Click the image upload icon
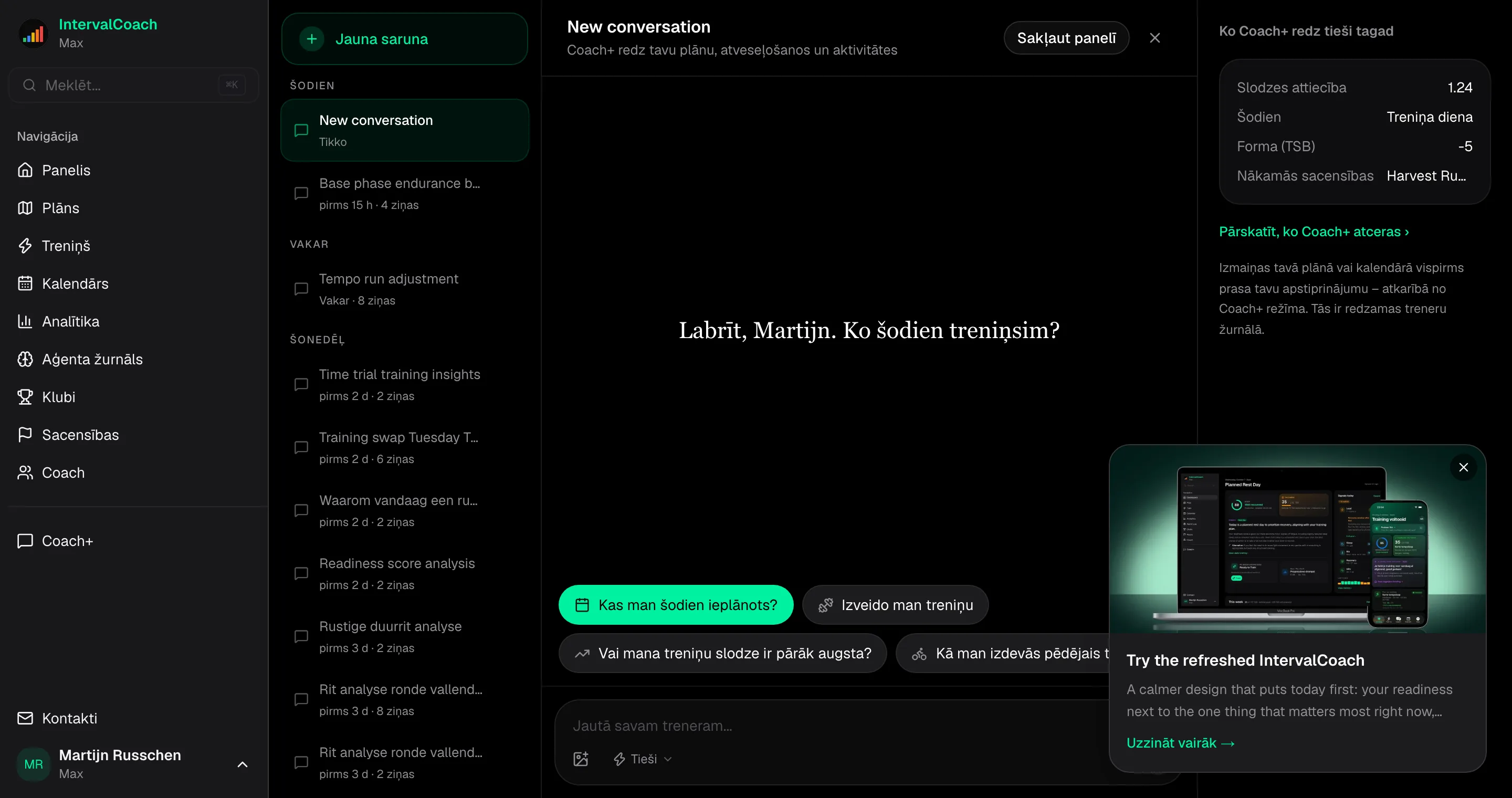 click(581, 759)
